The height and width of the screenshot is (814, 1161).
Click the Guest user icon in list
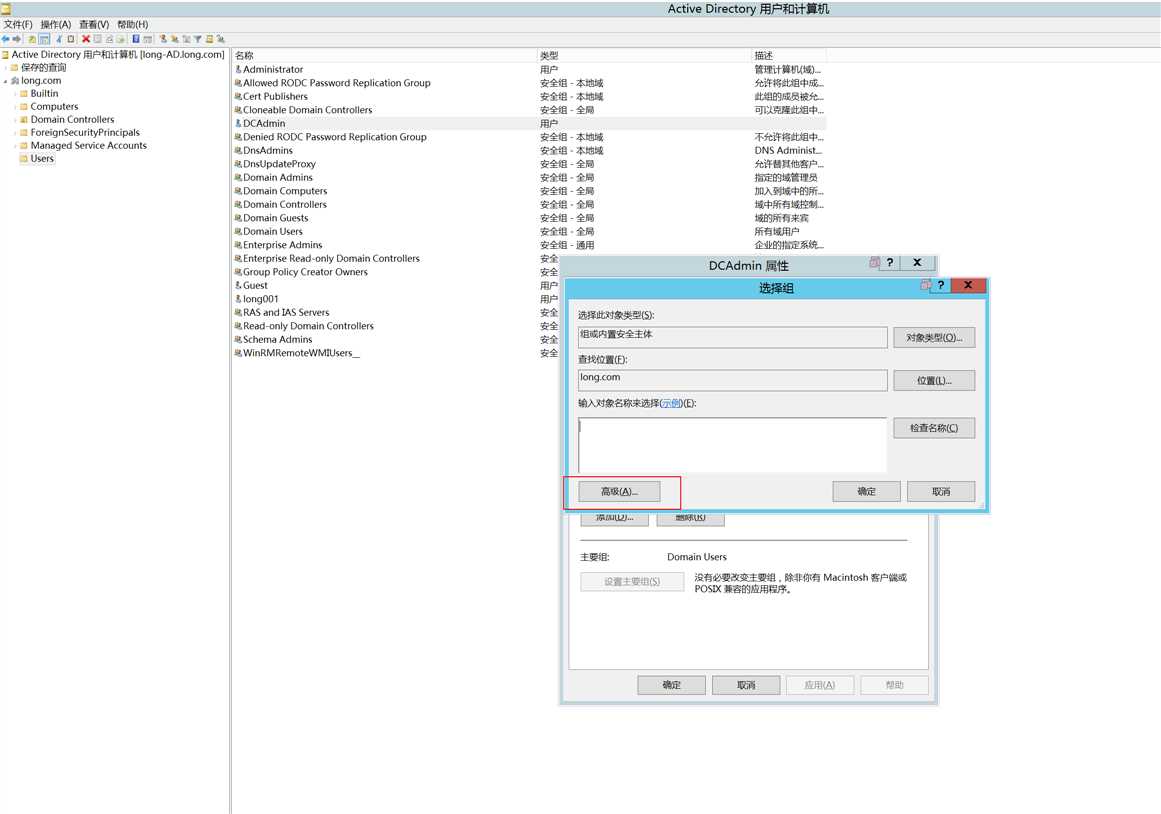pos(238,285)
